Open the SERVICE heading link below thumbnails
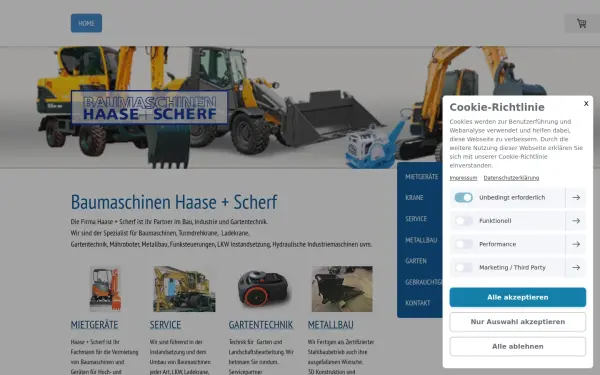Screen dimensions: 600x375 [x=165, y=325]
